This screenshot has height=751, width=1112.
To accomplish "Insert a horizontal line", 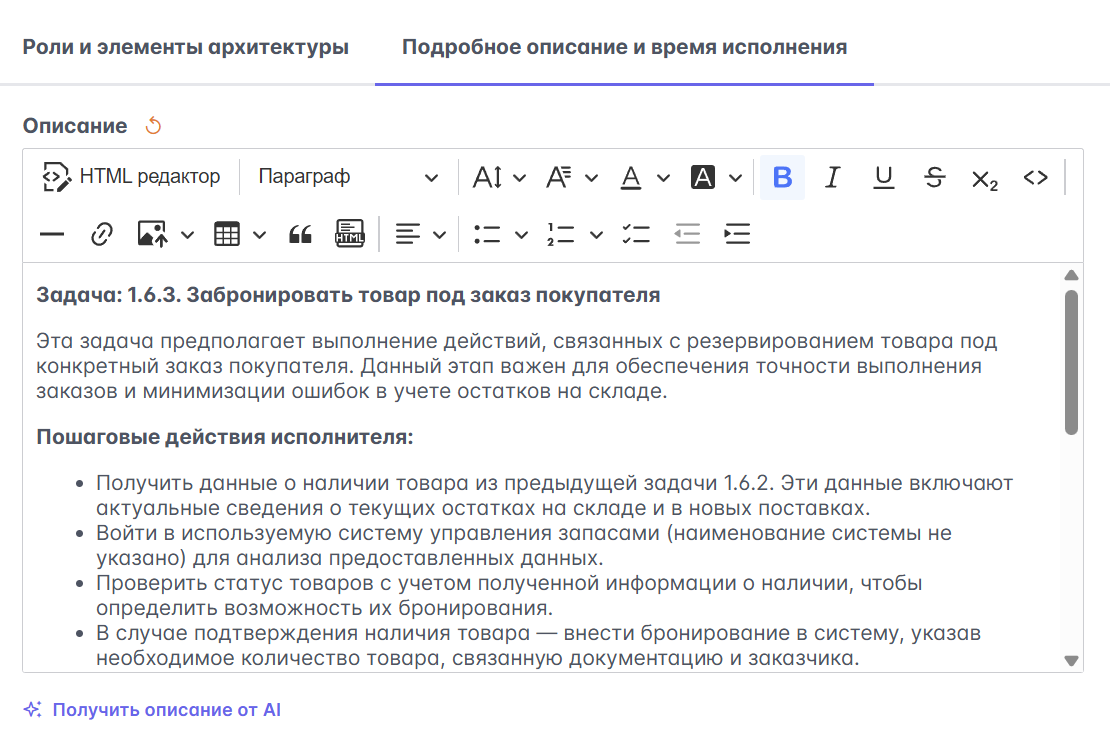I will pyautogui.click(x=52, y=234).
